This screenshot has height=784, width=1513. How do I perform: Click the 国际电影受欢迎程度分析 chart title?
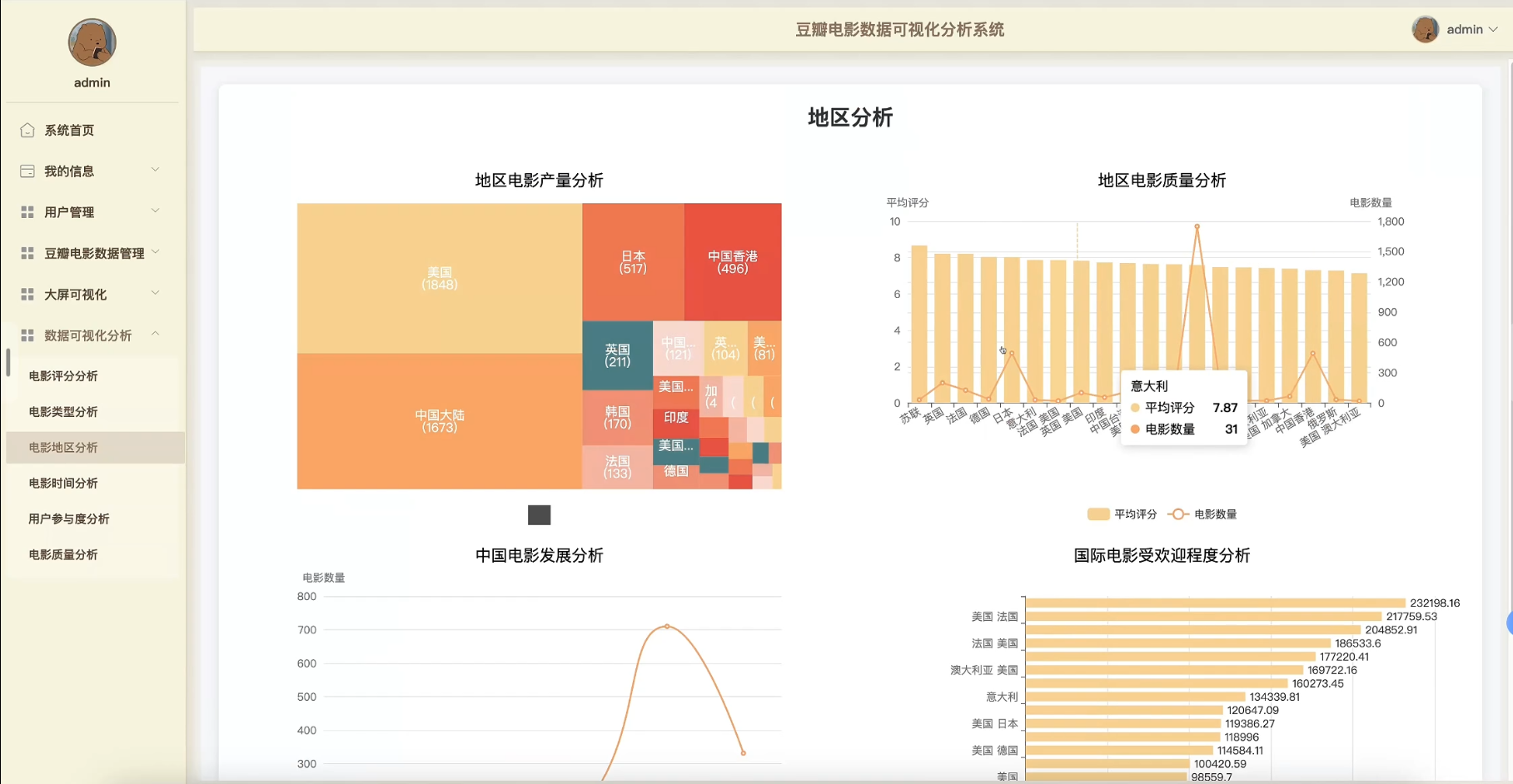point(1162,556)
